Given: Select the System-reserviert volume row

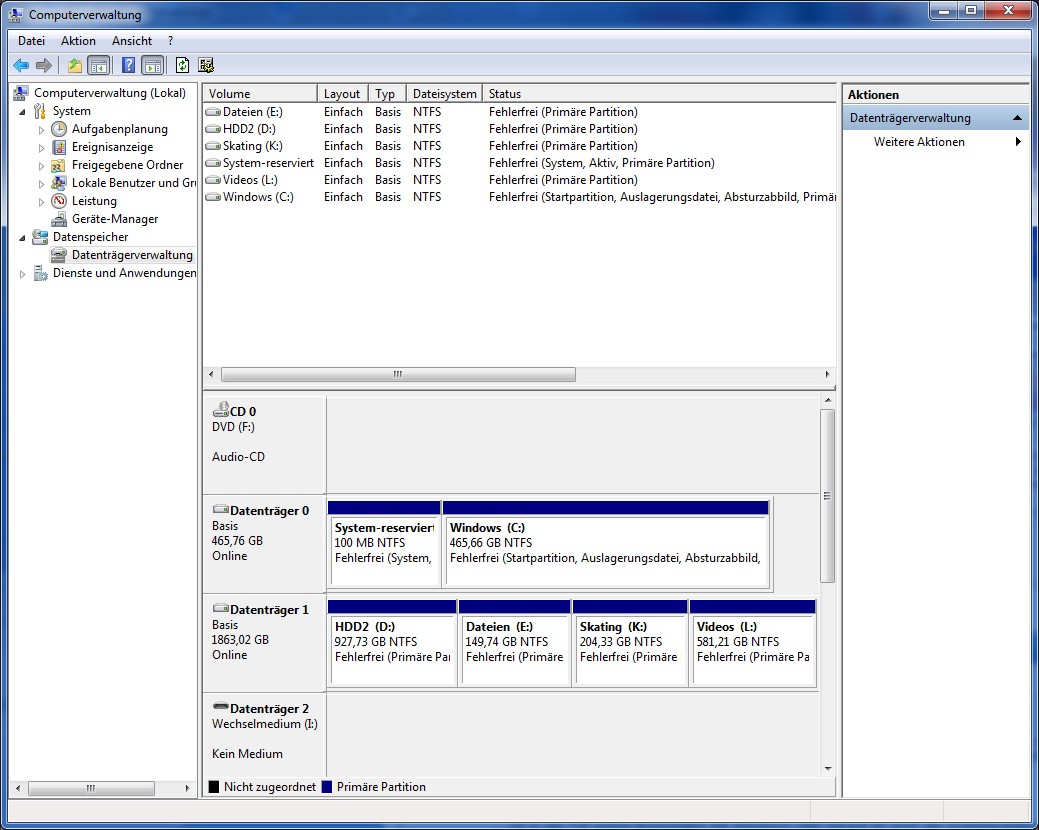Looking at the screenshot, I should 520,163.
